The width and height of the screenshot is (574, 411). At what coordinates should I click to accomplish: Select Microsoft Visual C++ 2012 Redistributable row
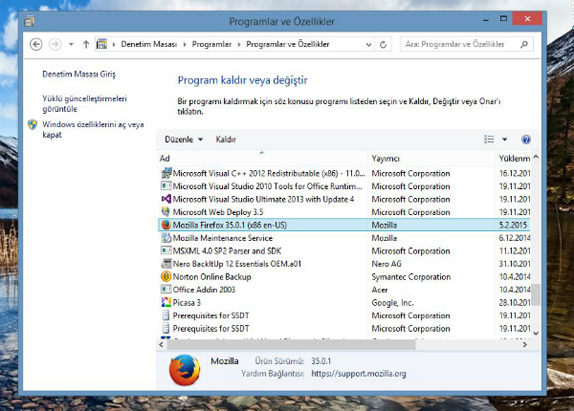click(344, 173)
